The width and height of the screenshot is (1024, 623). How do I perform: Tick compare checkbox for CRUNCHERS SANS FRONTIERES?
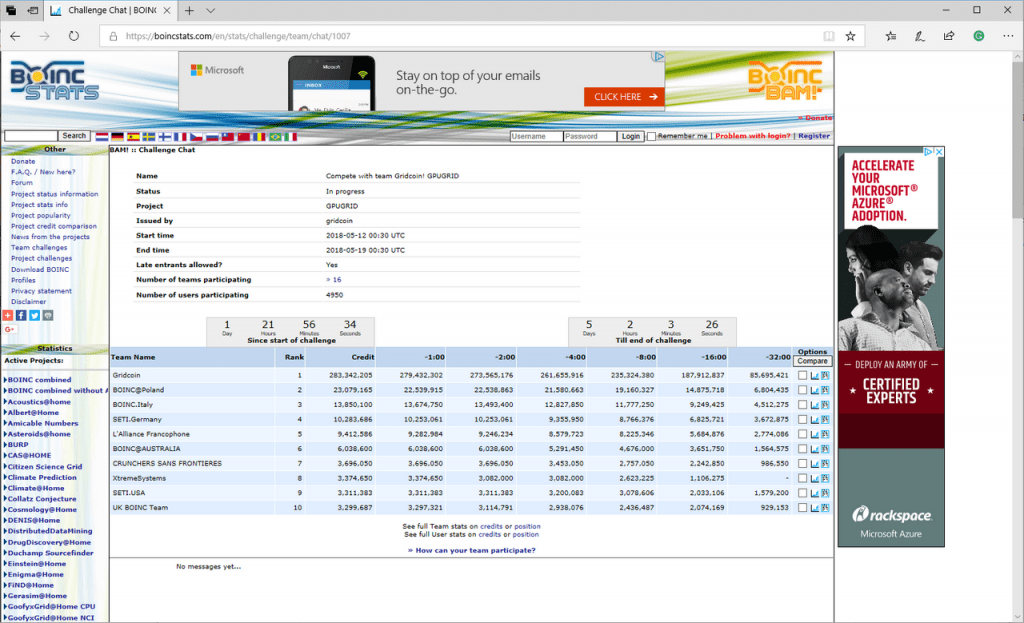tap(803, 464)
